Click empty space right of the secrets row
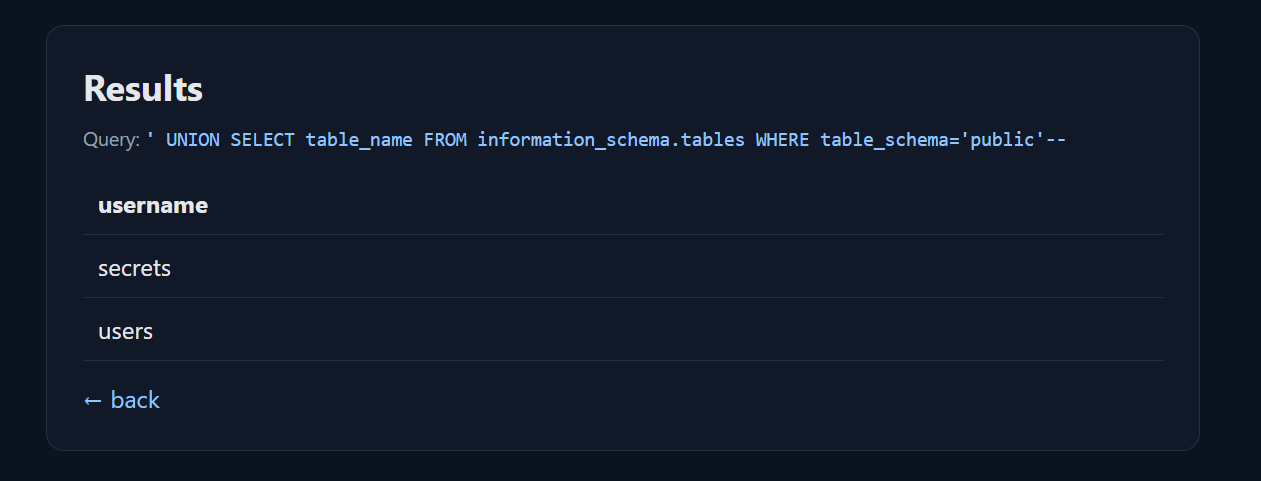The width and height of the screenshot is (1261, 481). coord(700,268)
